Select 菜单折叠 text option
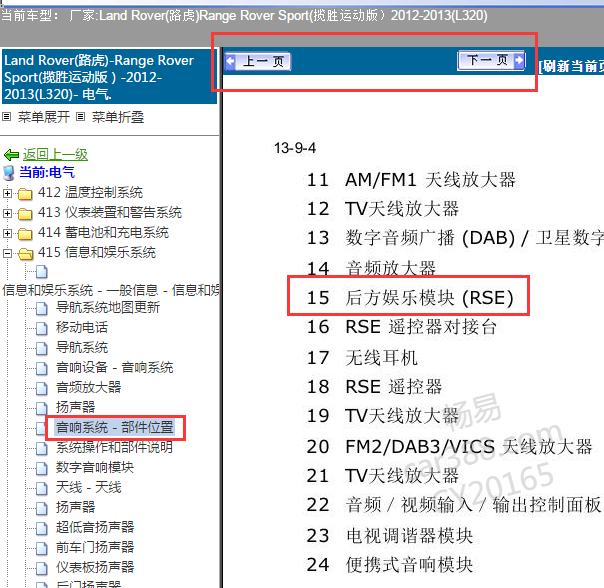Image resolution: width=604 pixels, height=588 pixels. 117,117
